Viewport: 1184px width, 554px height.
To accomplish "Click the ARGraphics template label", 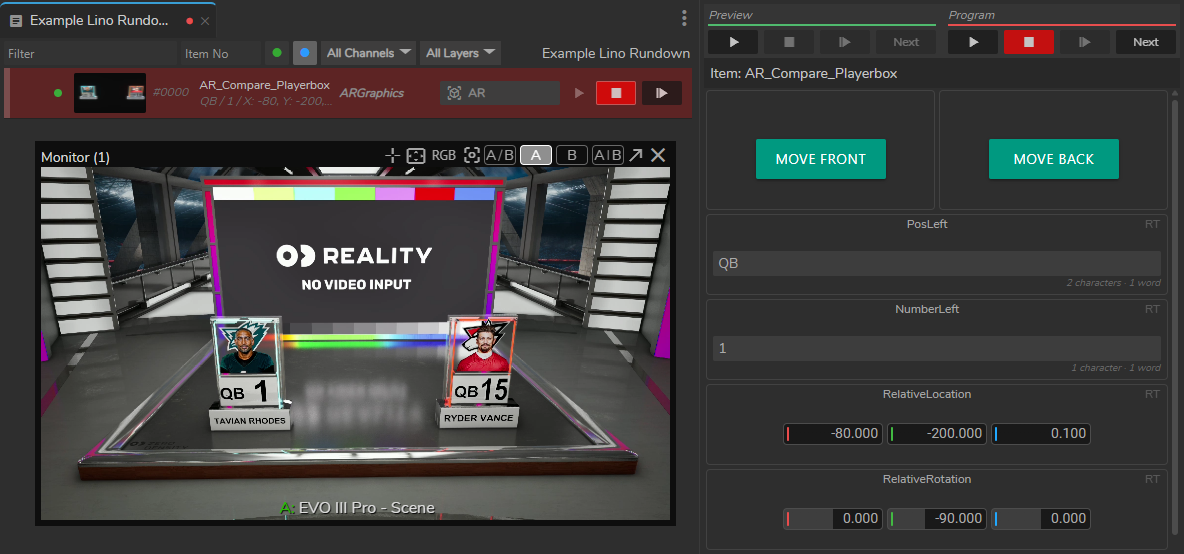I will (372, 93).
